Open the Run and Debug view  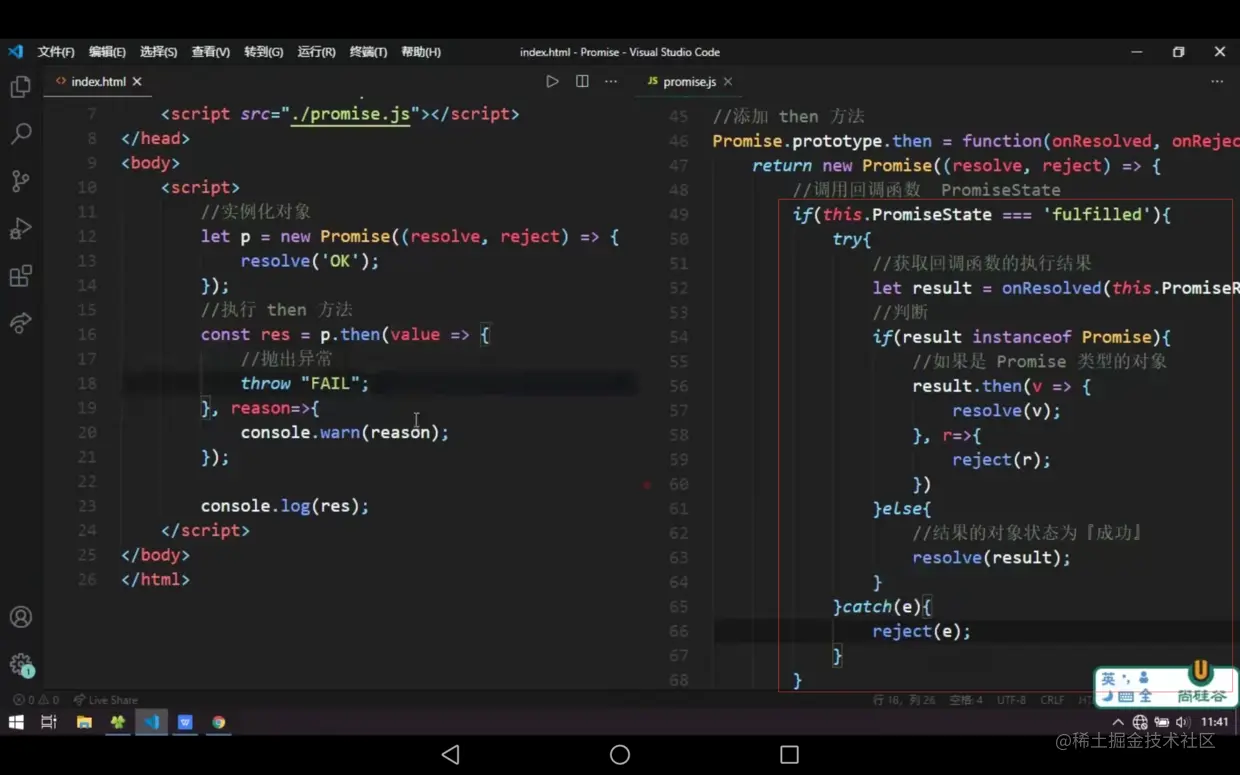click(x=20, y=228)
